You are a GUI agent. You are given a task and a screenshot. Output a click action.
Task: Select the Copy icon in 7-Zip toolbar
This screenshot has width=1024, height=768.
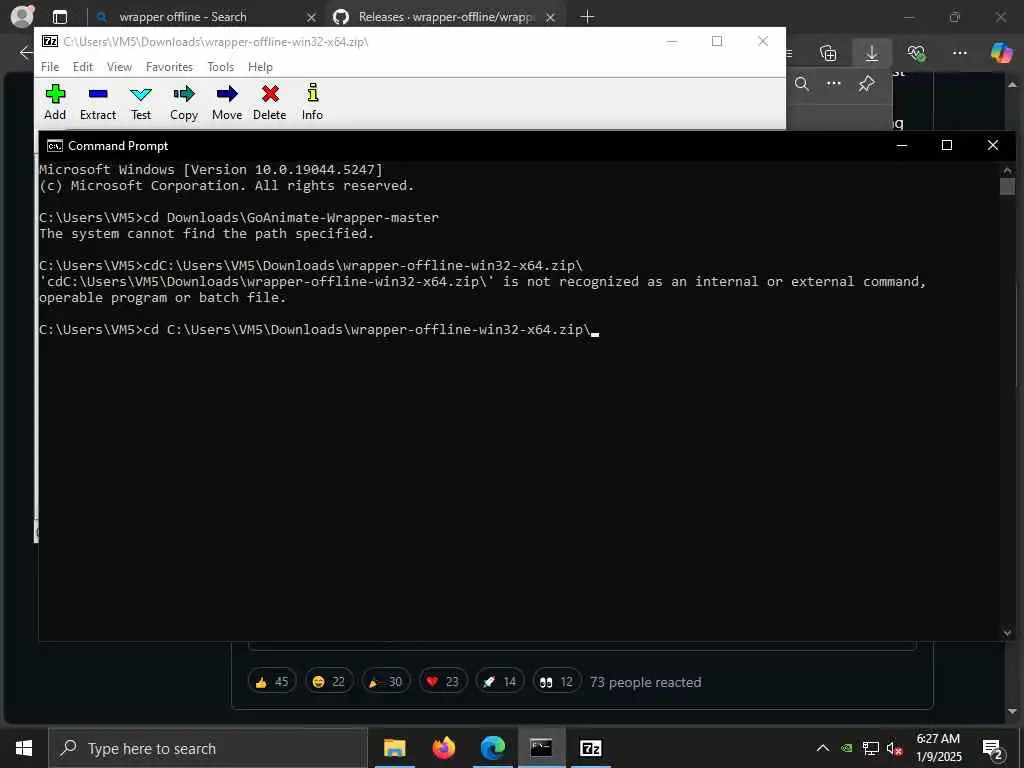184,103
